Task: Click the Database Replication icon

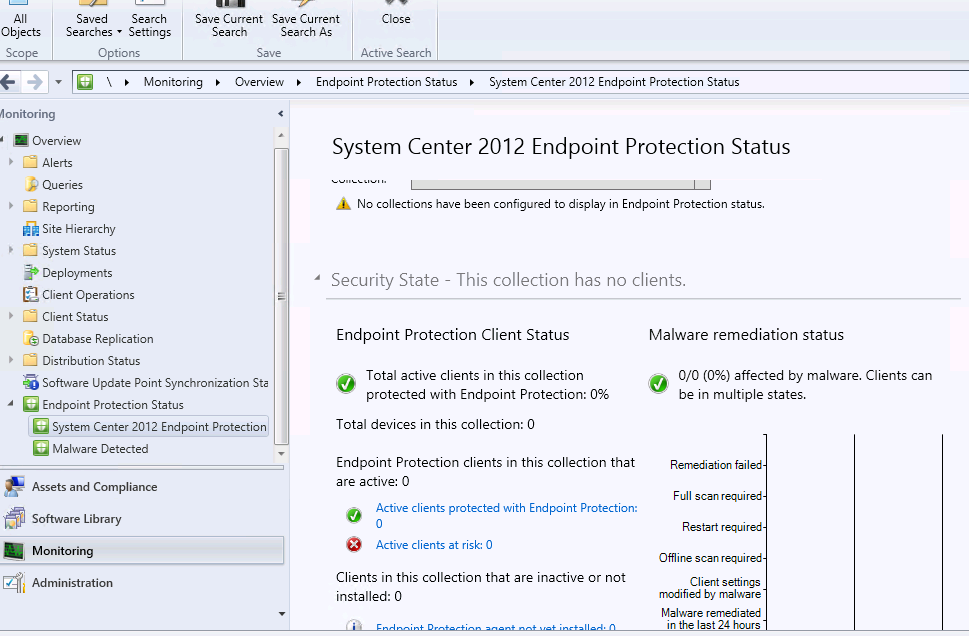Action: click(x=30, y=338)
